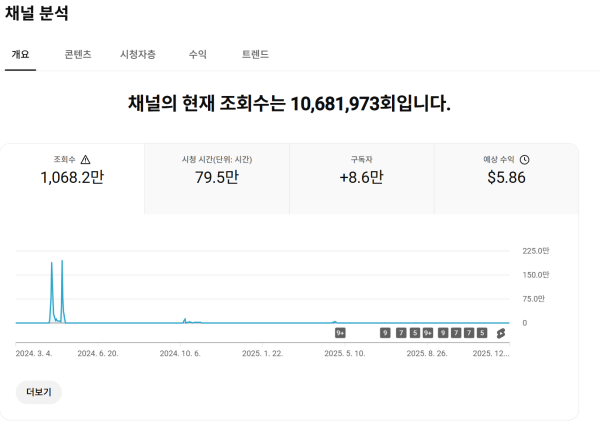This screenshot has width=600, height=433.
Task: Open the second 9+ marker on timeline
Action: click(428, 333)
